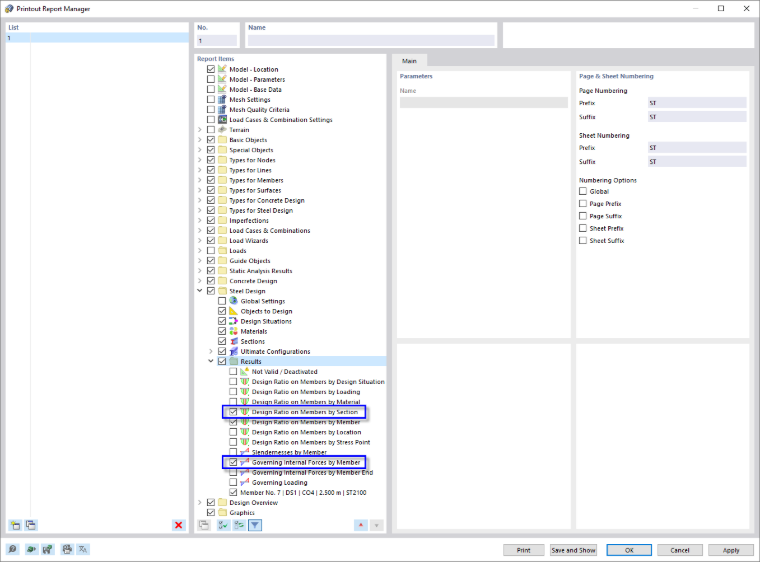Click the Model - Location chart icon

click(x=222, y=69)
